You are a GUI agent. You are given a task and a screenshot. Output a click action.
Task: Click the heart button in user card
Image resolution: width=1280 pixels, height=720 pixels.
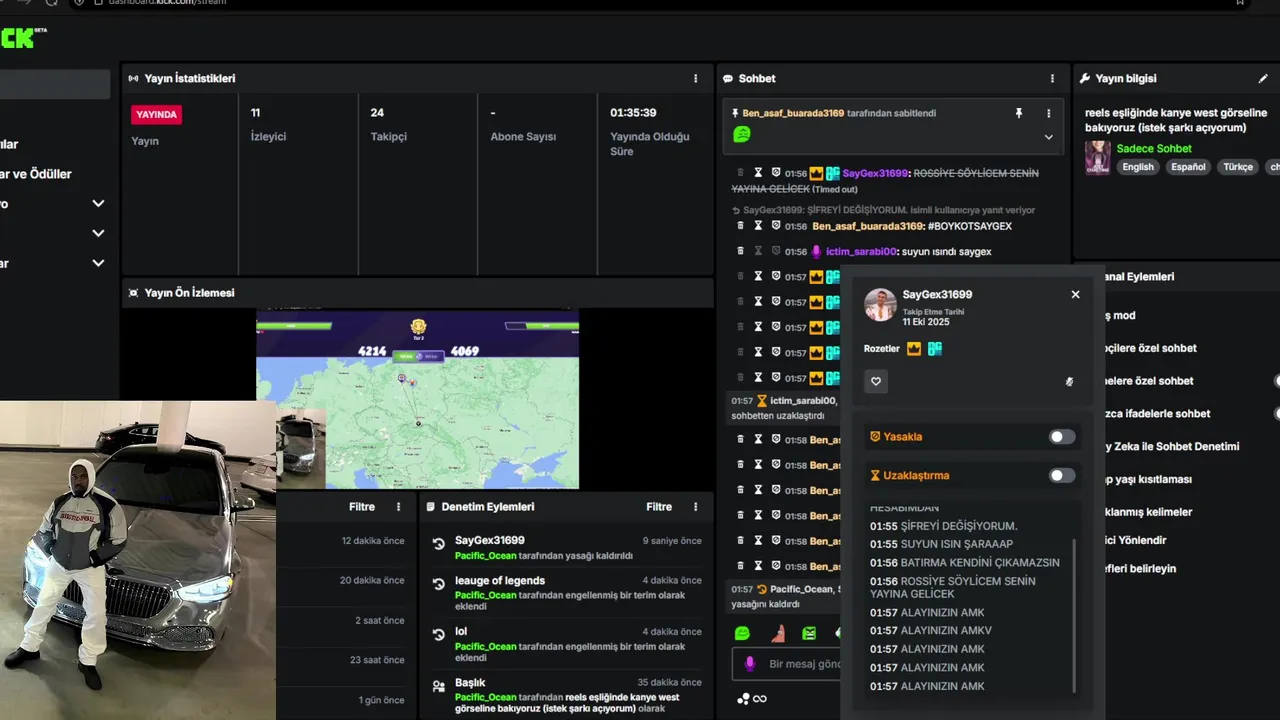[x=876, y=381]
